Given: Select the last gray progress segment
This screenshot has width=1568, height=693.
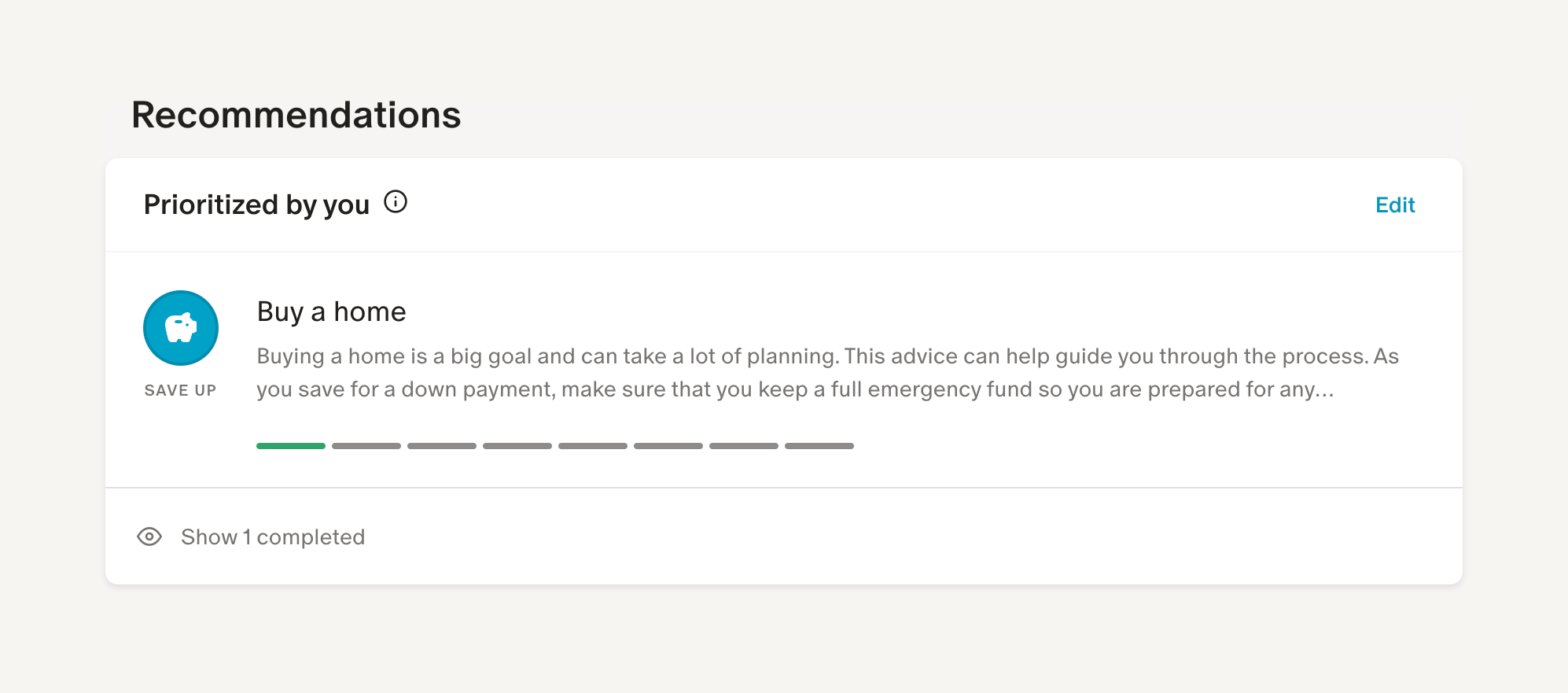Looking at the screenshot, I should pos(819,446).
